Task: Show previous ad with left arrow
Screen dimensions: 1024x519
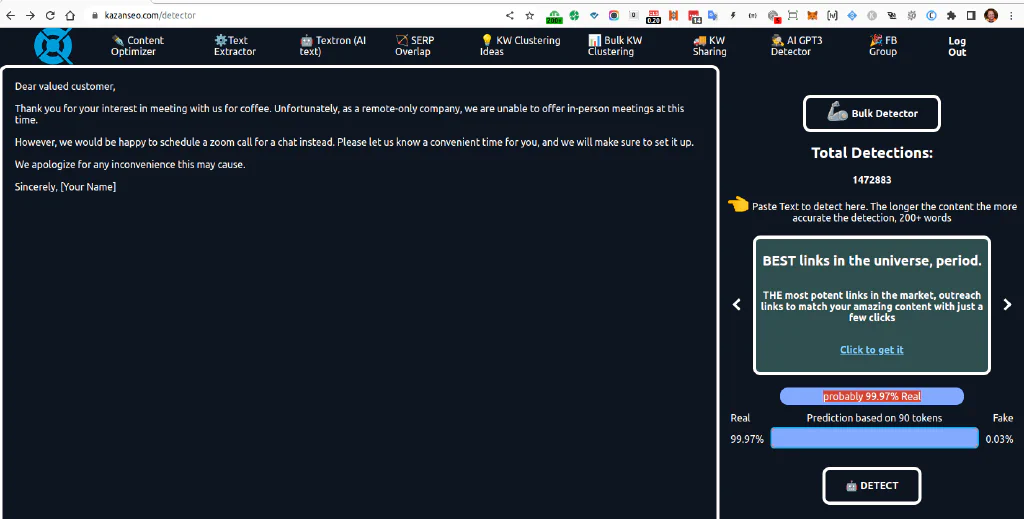Action: click(x=737, y=304)
